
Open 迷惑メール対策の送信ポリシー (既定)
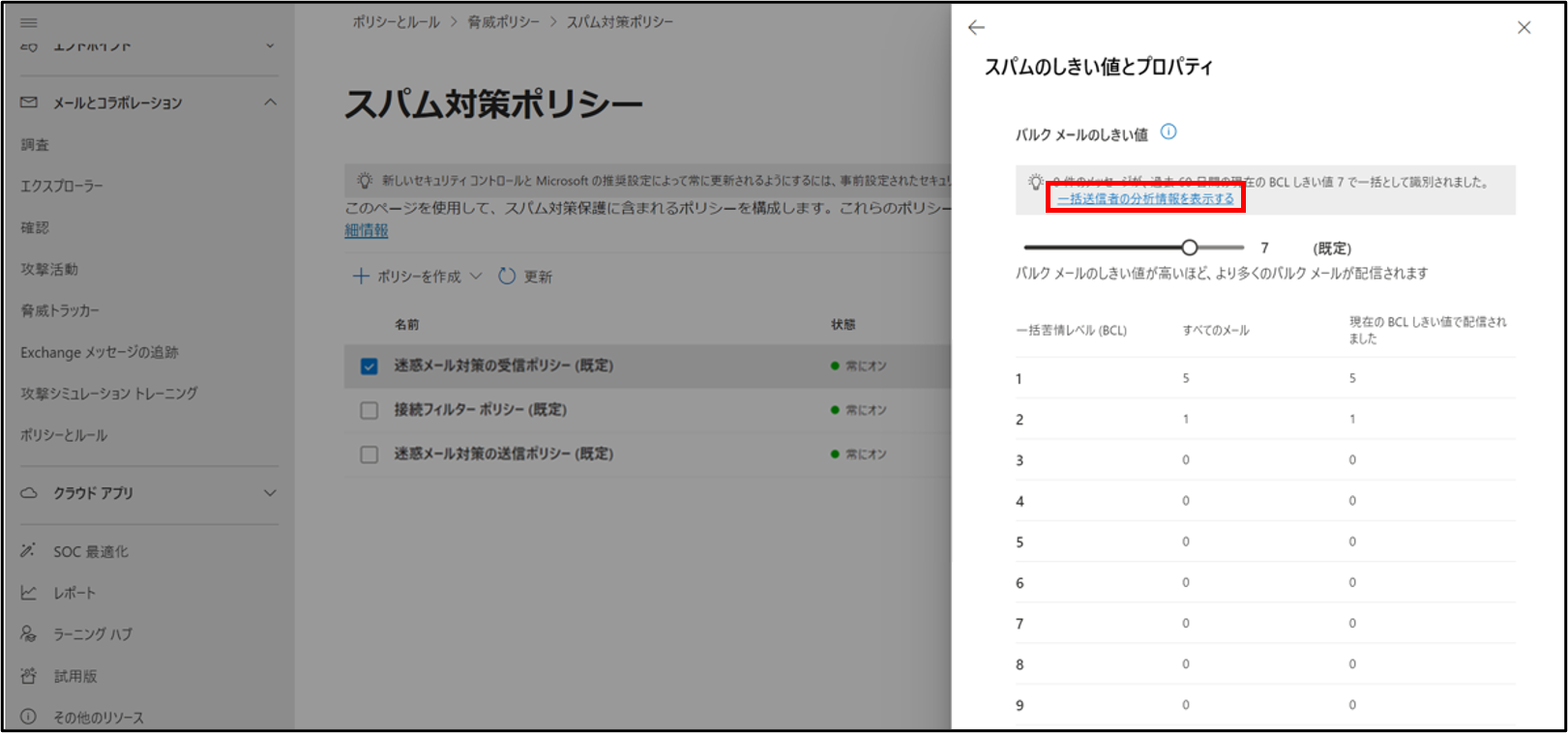pyautogui.click(x=504, y=454)
